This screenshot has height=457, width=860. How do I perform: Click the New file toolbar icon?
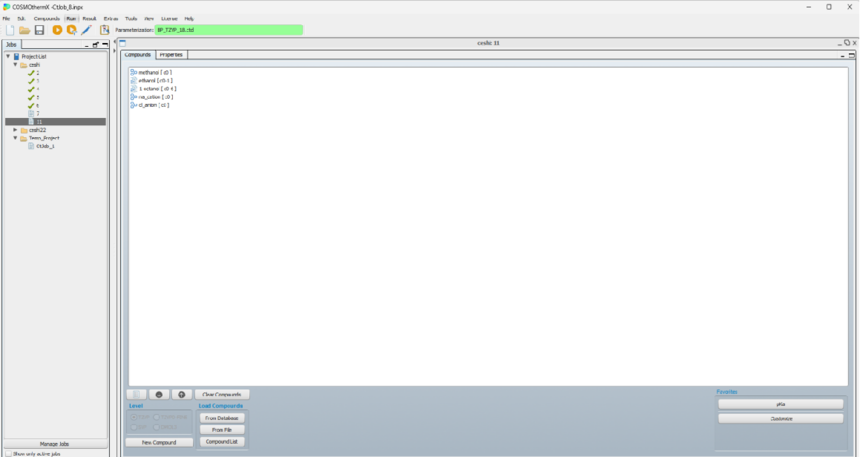point(10,30)
